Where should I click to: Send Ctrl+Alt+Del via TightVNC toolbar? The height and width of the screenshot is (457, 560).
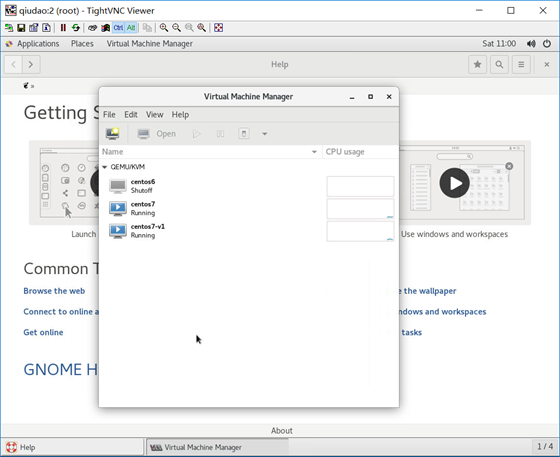click(92, 28)
